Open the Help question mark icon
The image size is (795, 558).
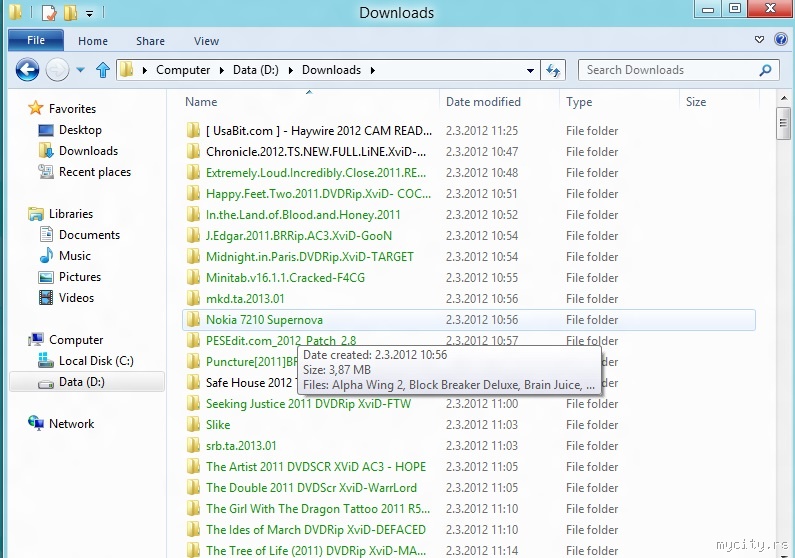coord(779,40)
